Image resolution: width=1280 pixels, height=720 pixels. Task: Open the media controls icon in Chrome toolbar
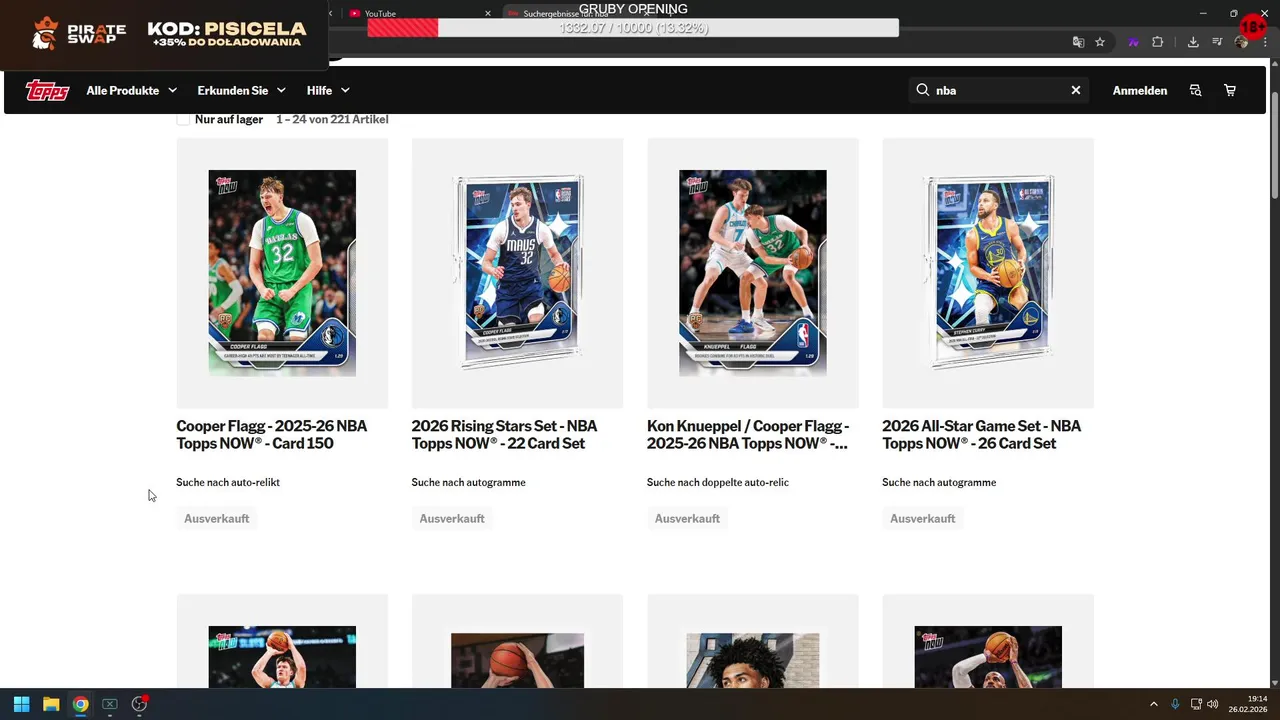click(x=1217, y=42)
